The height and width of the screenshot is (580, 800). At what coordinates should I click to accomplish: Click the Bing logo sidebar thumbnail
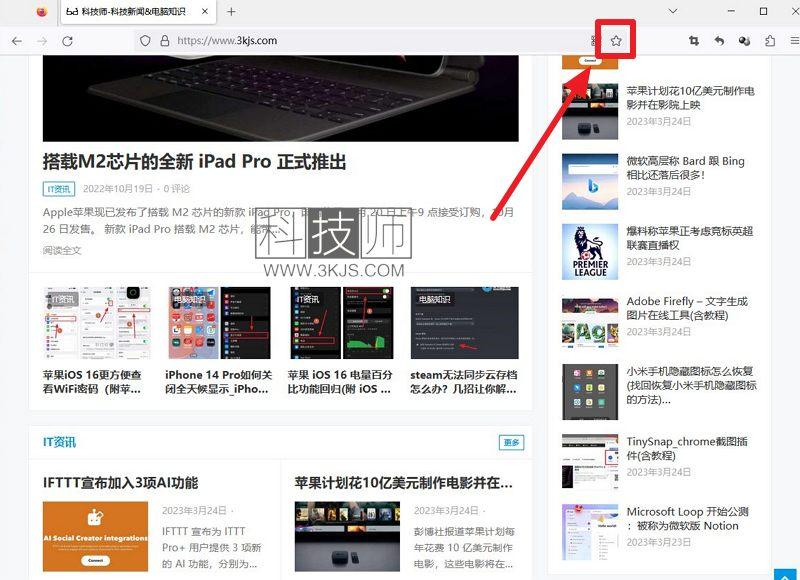coord(590,182)
